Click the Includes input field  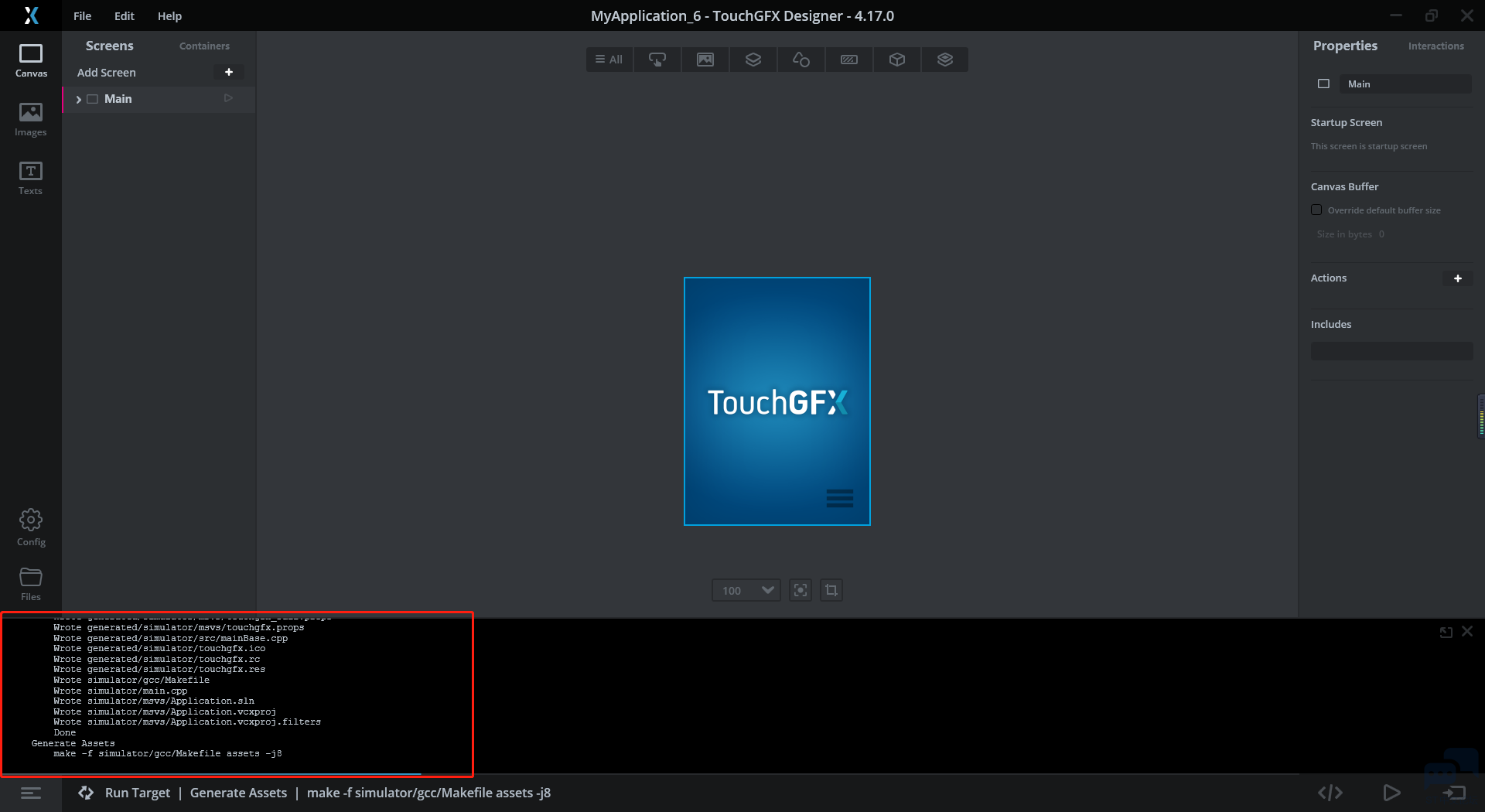tap(1391, 351)
